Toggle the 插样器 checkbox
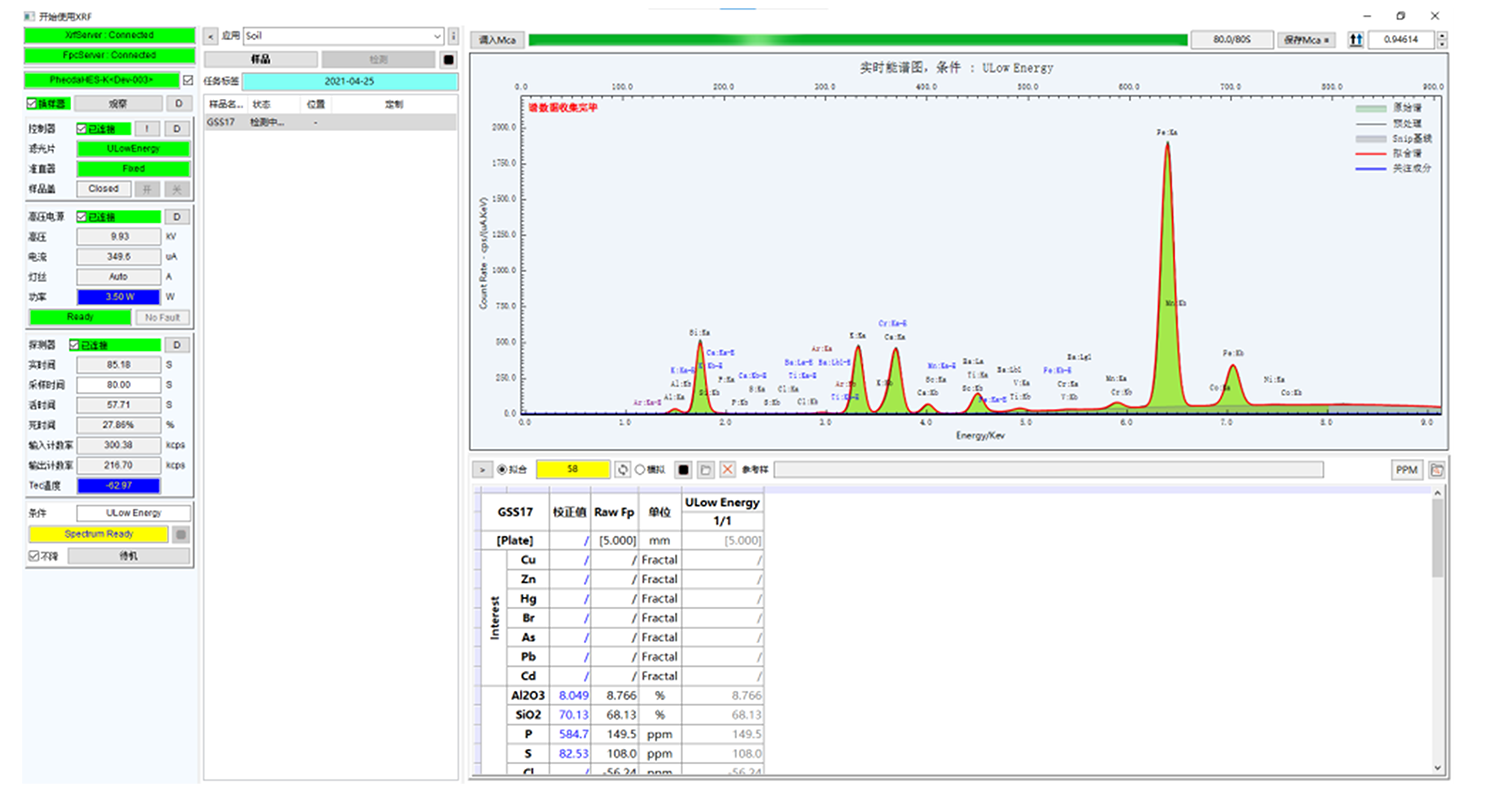 pos(33,103)
